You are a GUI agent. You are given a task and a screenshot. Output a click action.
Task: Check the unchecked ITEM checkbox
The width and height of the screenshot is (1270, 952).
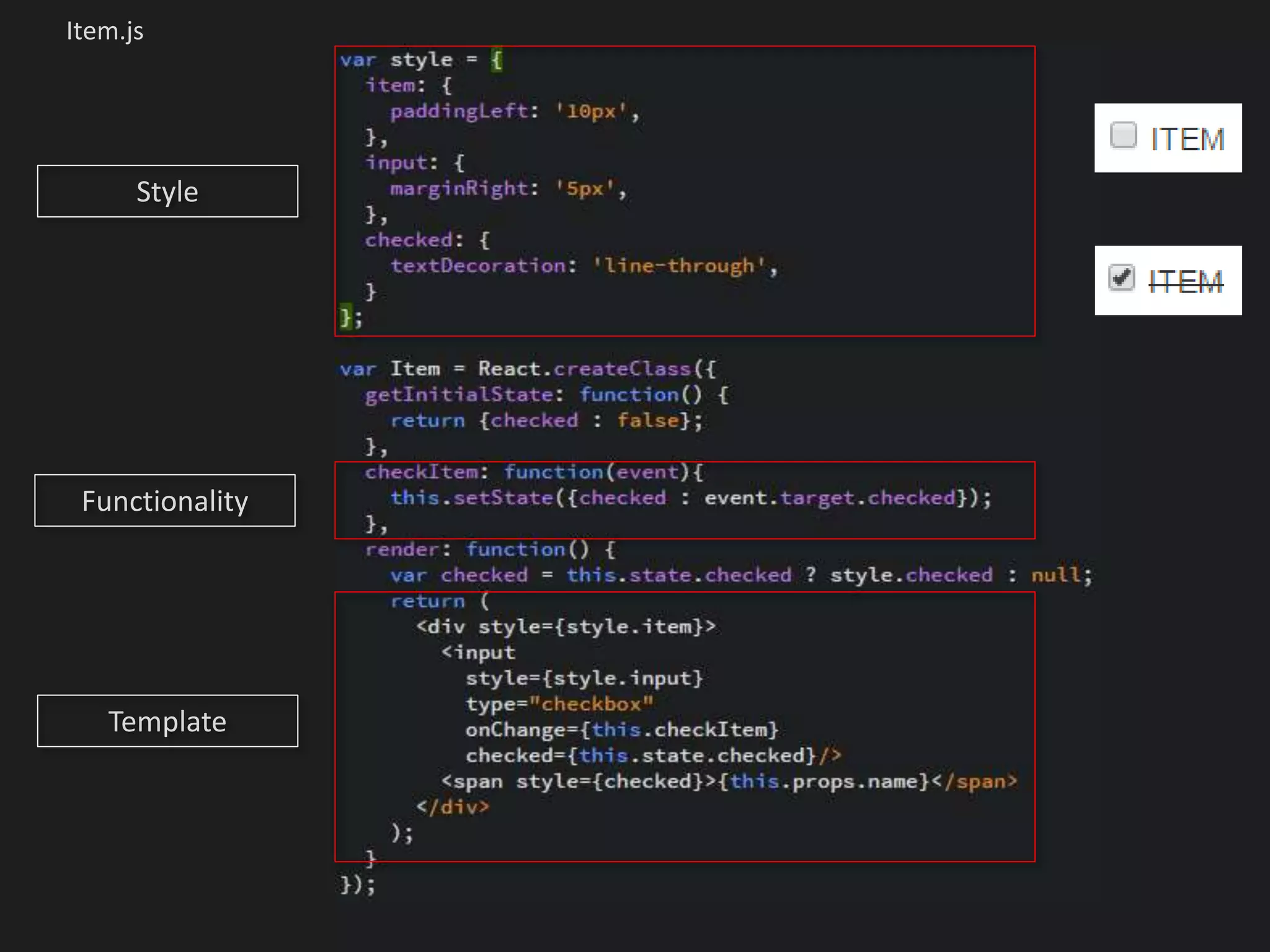point(1123,135)
